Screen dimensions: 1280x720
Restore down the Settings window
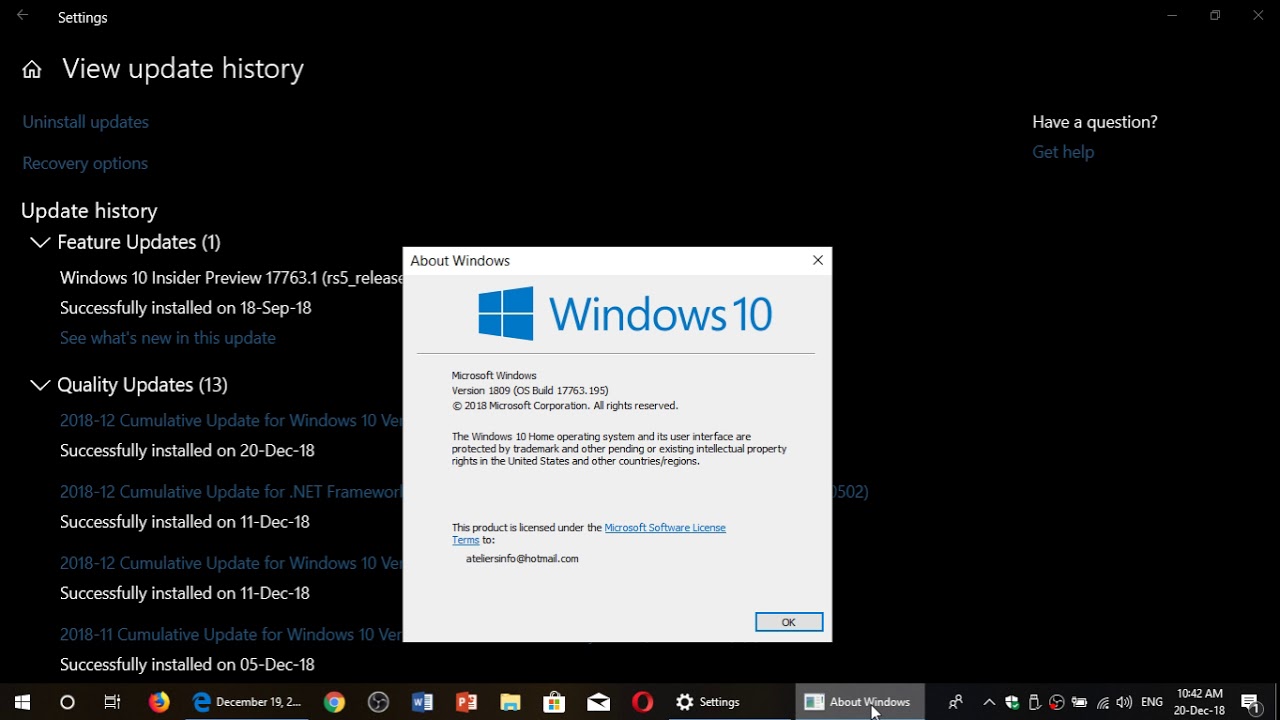click(x=1215, y=16)
